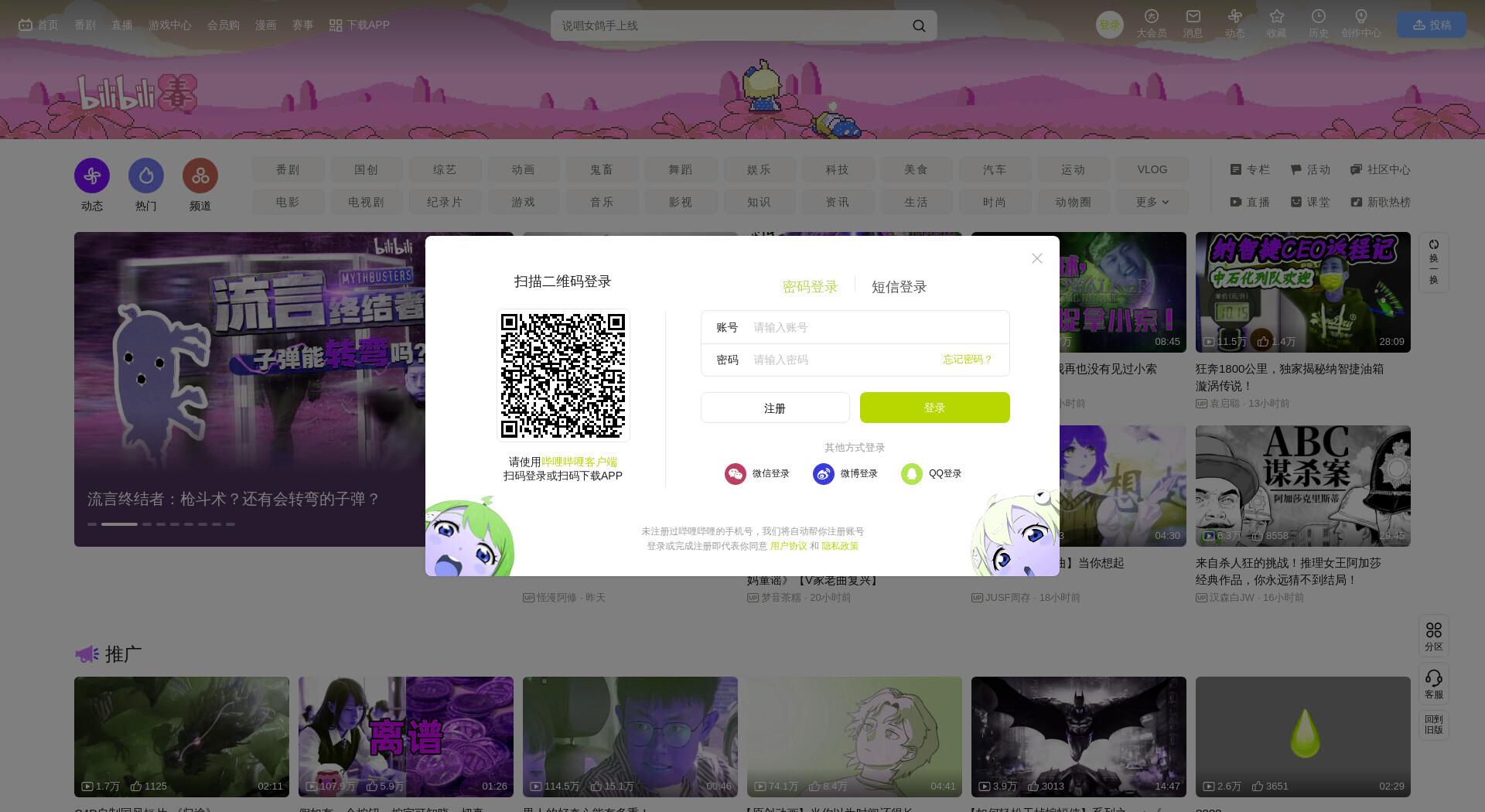Open the 收藏 favorites star icon
1485x812 pixels.
(x=1277, y=16)
